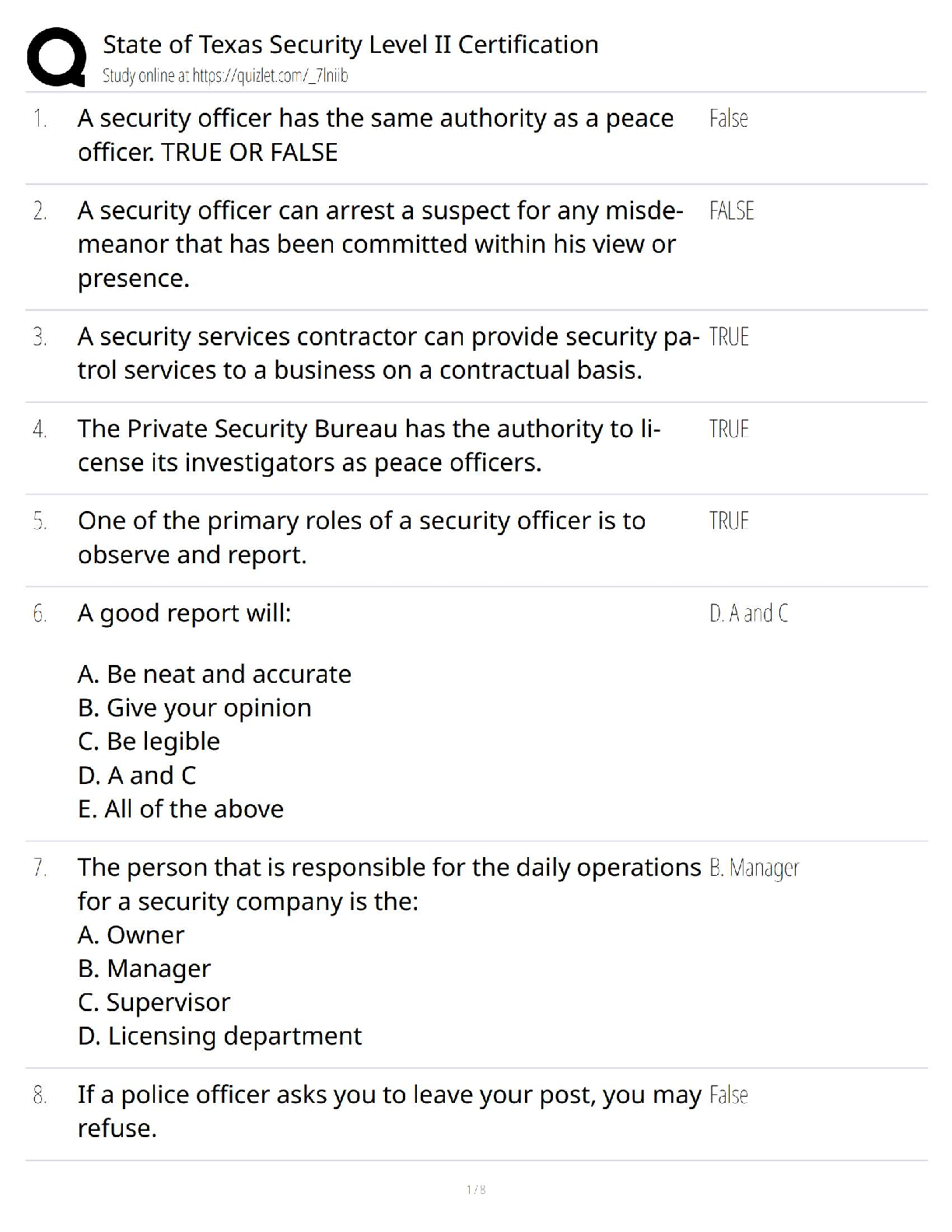Click the answer 'B. Manager' on the right
Screen dimensions: 952x1232
(754, 868)
